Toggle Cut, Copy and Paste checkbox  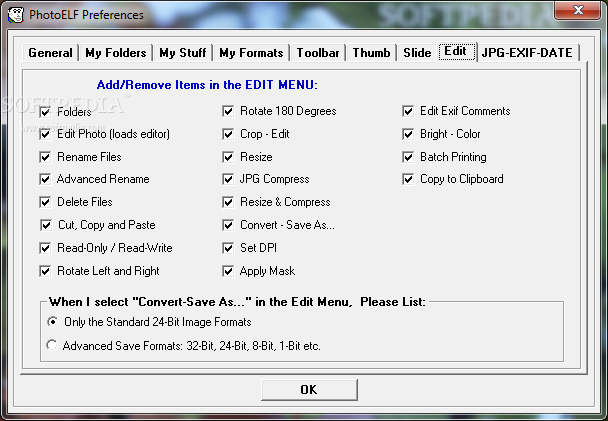pos(46,225)
